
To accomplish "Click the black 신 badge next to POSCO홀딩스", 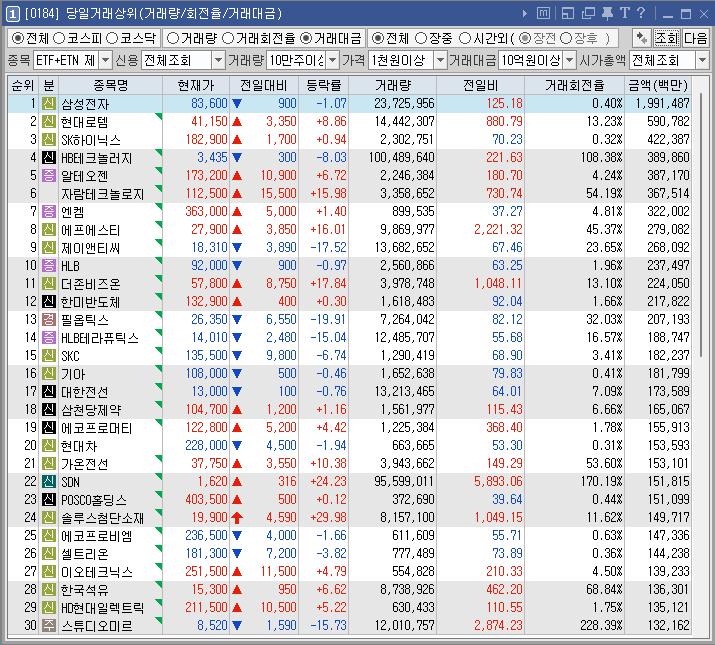I will [48, 499].
